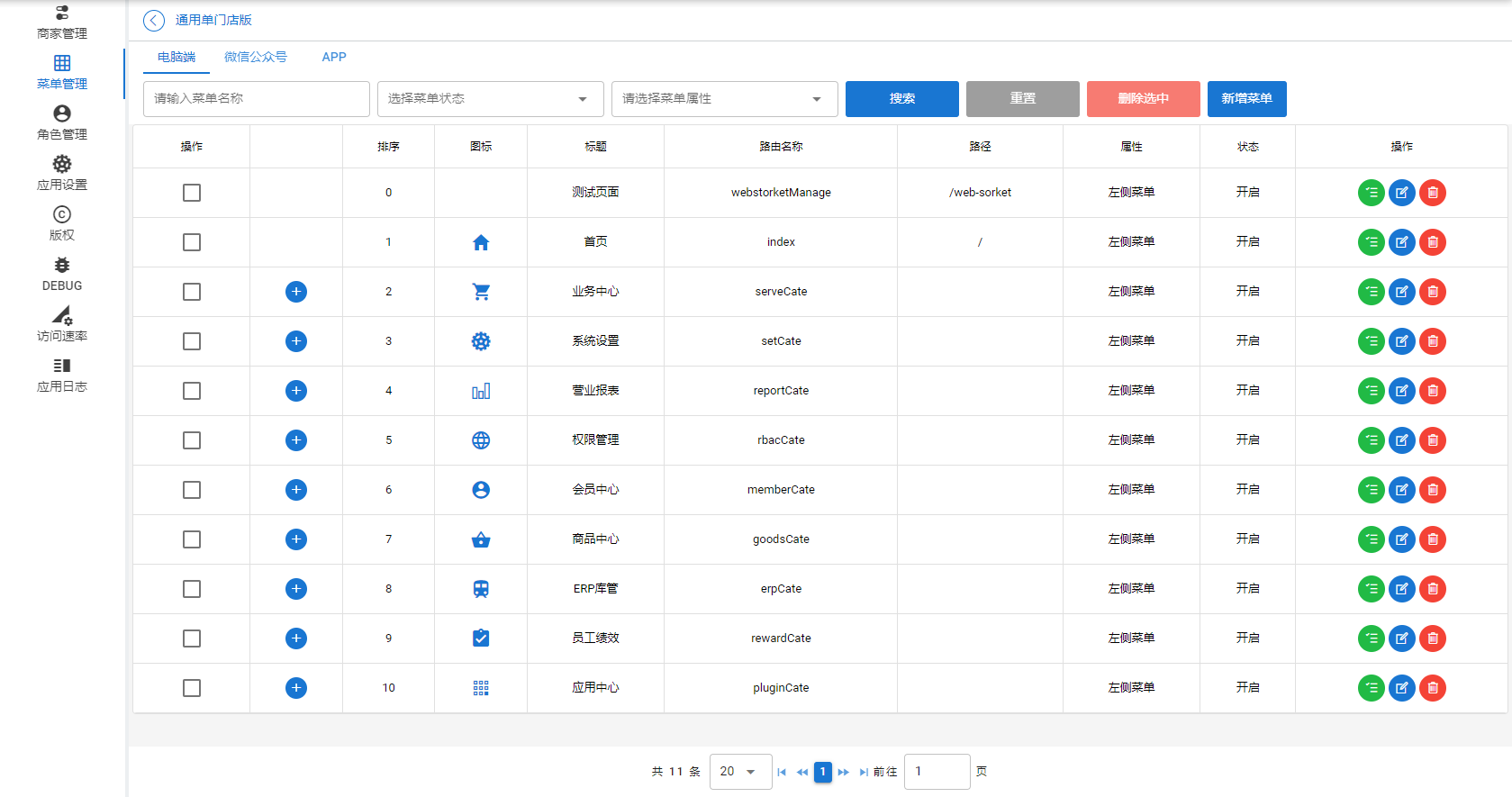This screenshot has height=797, width=1512.
Task: Tick the checkbox for the 会员中心 row
Action: tap(192, 490)
